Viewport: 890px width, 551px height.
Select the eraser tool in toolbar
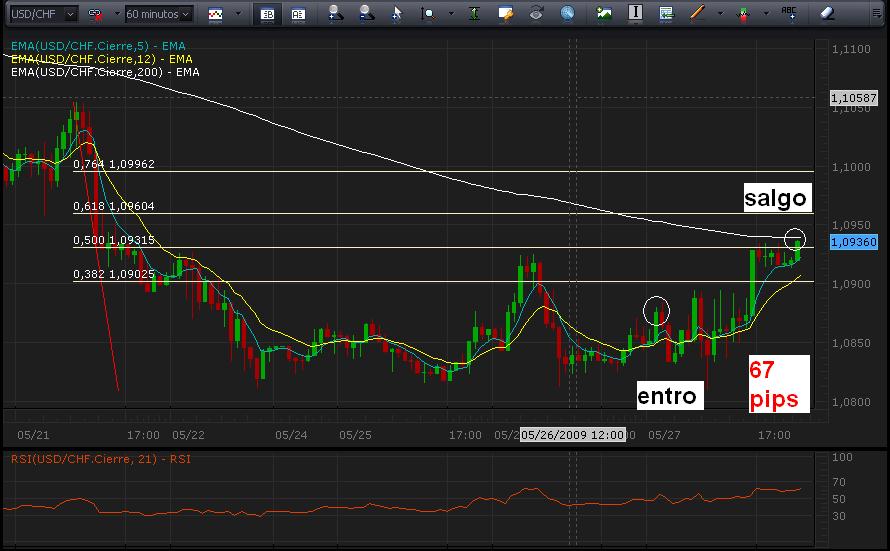(x=826, y=14)
